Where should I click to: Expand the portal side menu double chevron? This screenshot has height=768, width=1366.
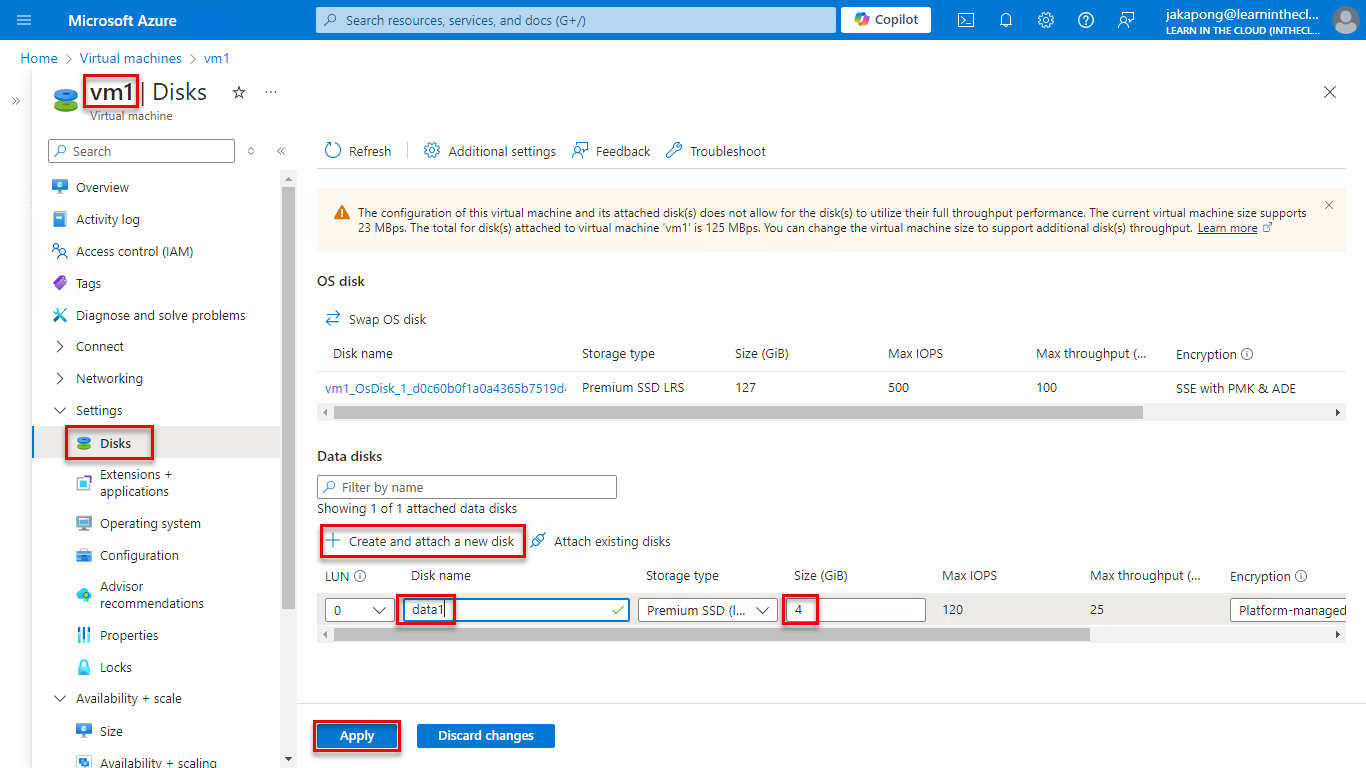[x=16, y=101]
